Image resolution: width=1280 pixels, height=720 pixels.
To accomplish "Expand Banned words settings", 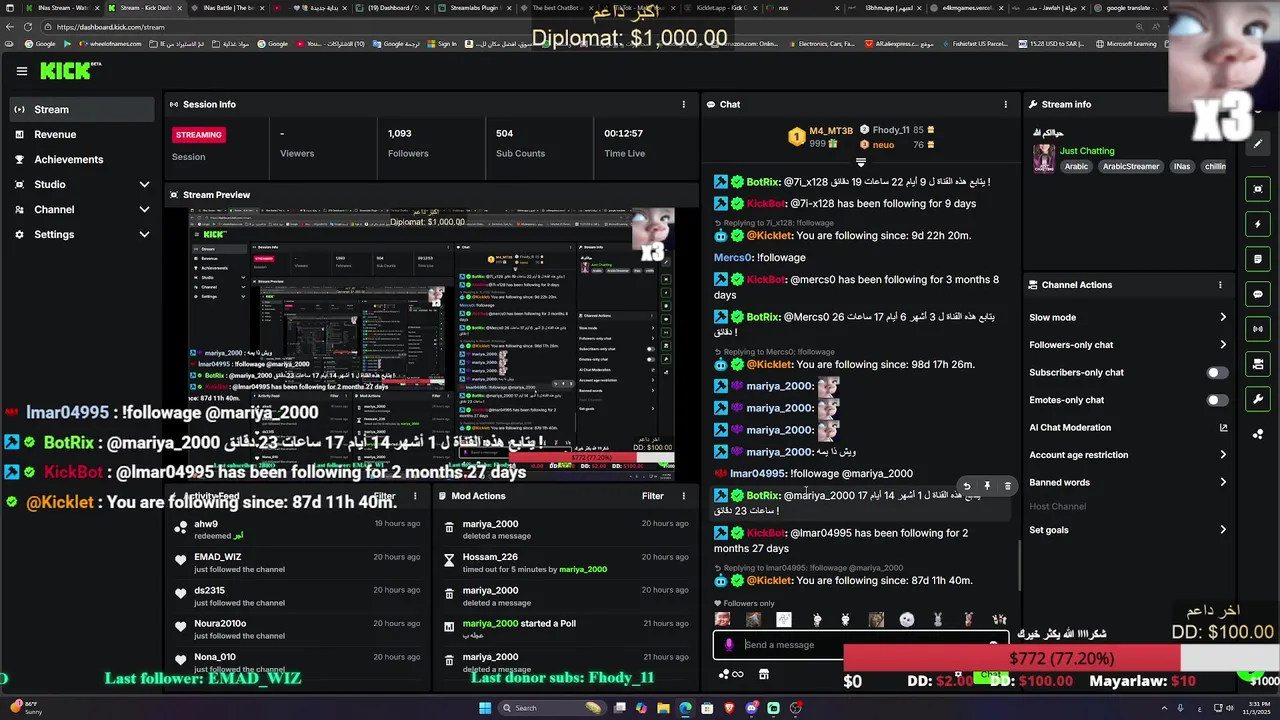I will tap(1128, 482).
